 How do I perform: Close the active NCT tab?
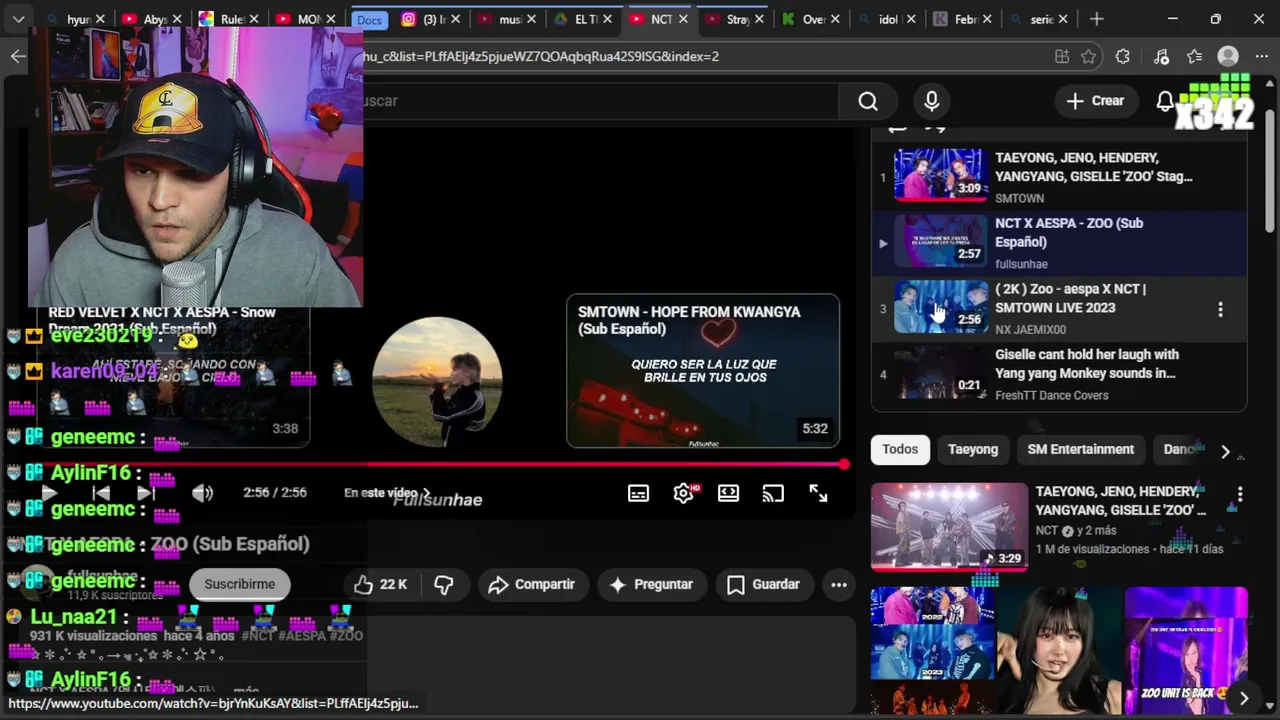[683, 19]
